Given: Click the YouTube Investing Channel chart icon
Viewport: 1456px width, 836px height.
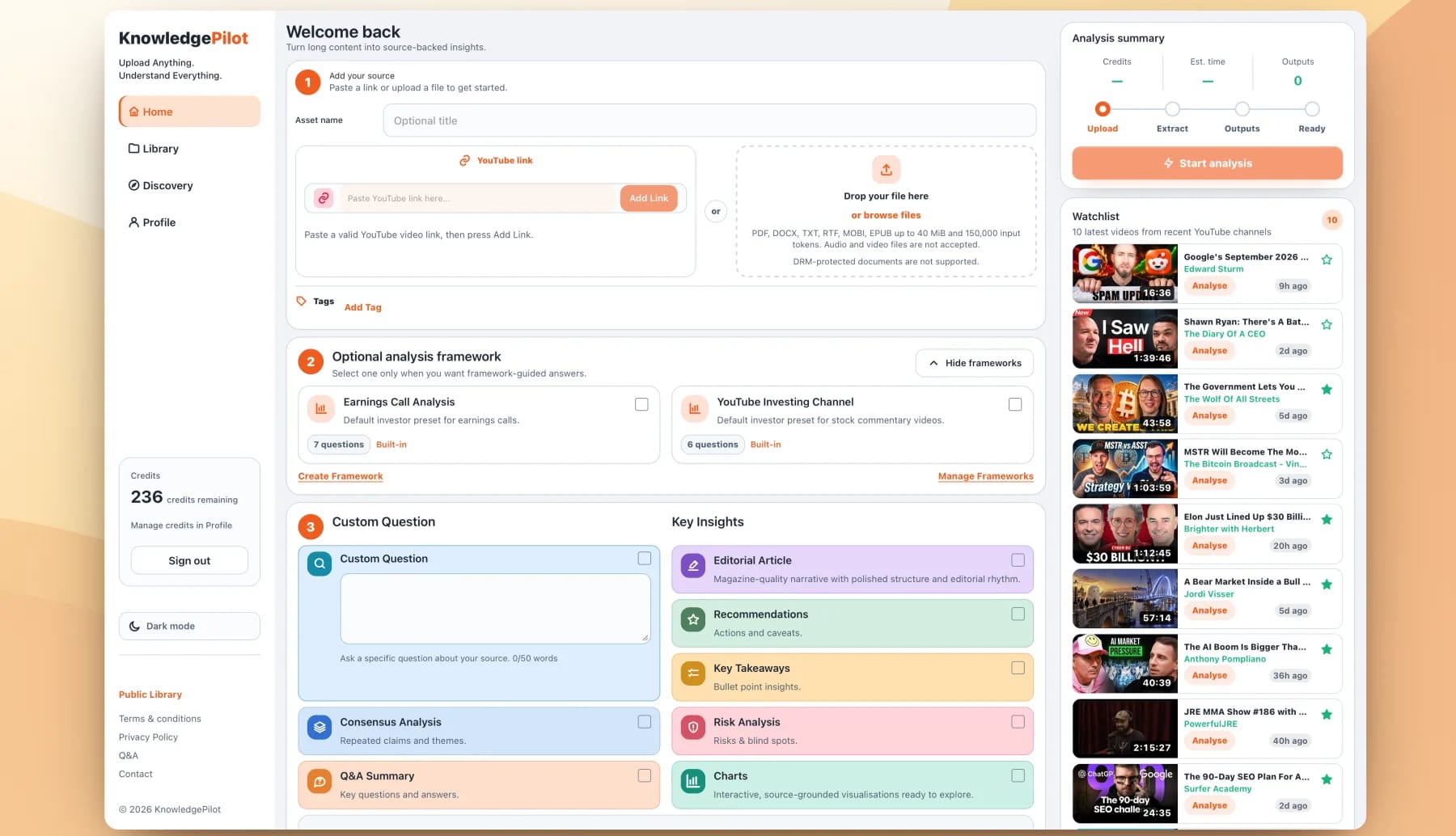Looking at the screenshot, I should [x=694, y=409].
